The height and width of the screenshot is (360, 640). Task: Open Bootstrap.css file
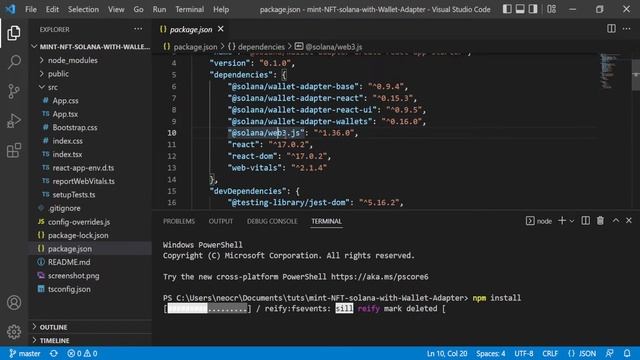(91, 128)
